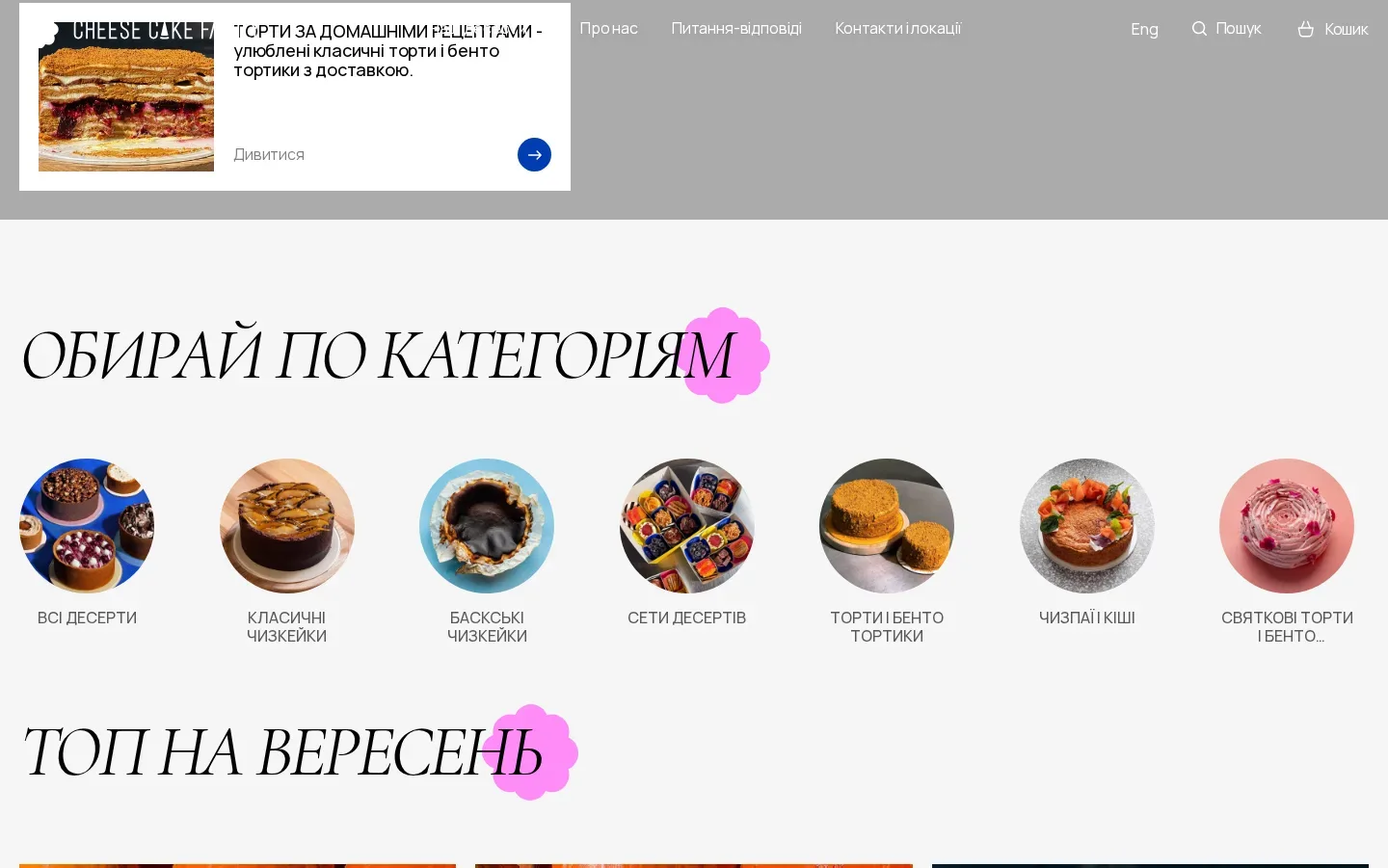1388x868 pixels.
Task: Open the layered cake promo image
Action: click(x=126, y=97)
